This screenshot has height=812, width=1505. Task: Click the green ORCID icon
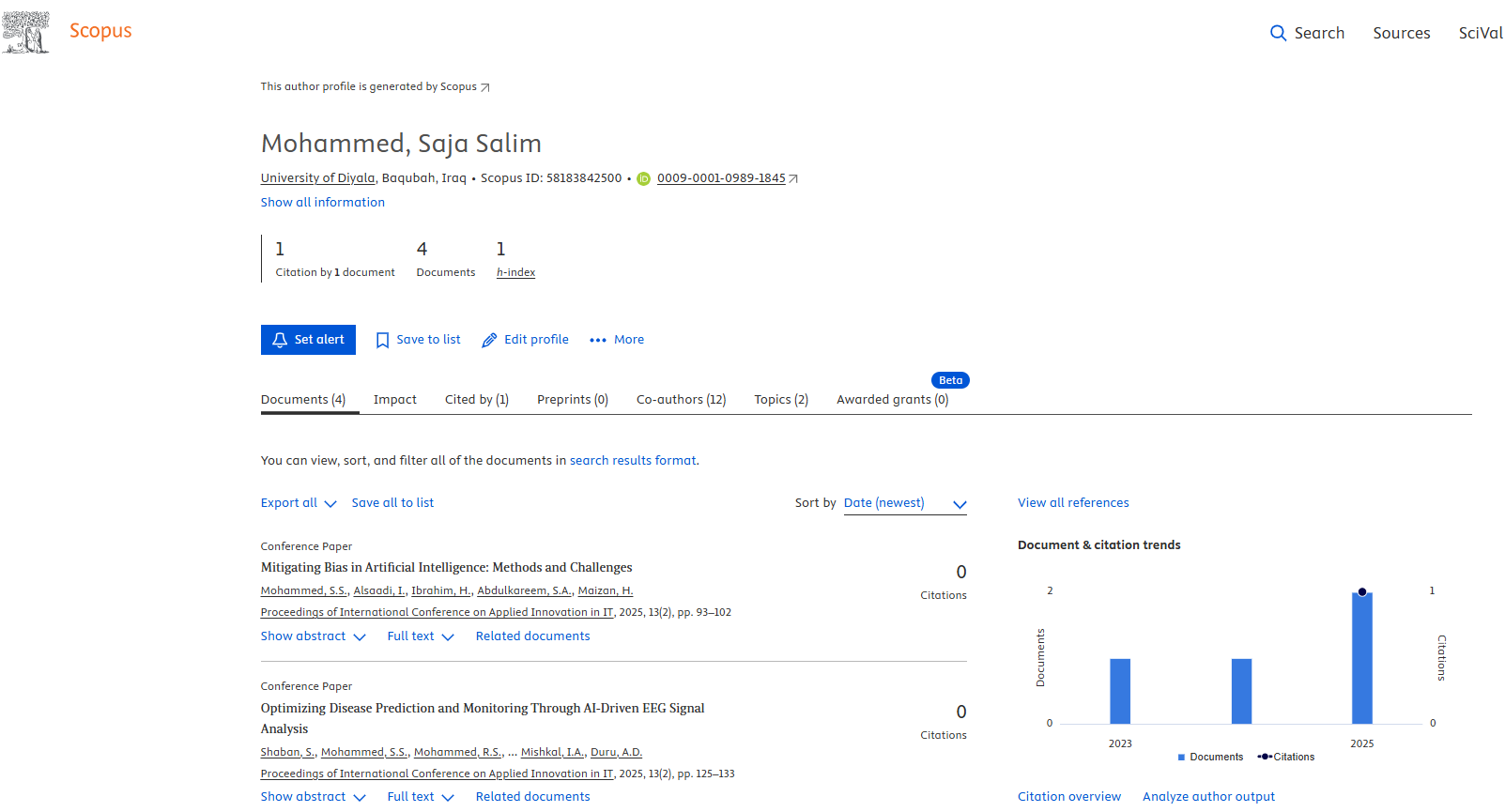(643, 178)
